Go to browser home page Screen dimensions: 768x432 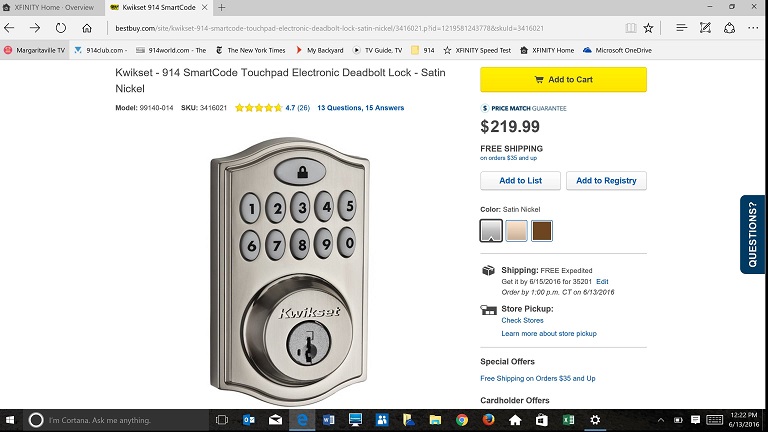point(87,28)
